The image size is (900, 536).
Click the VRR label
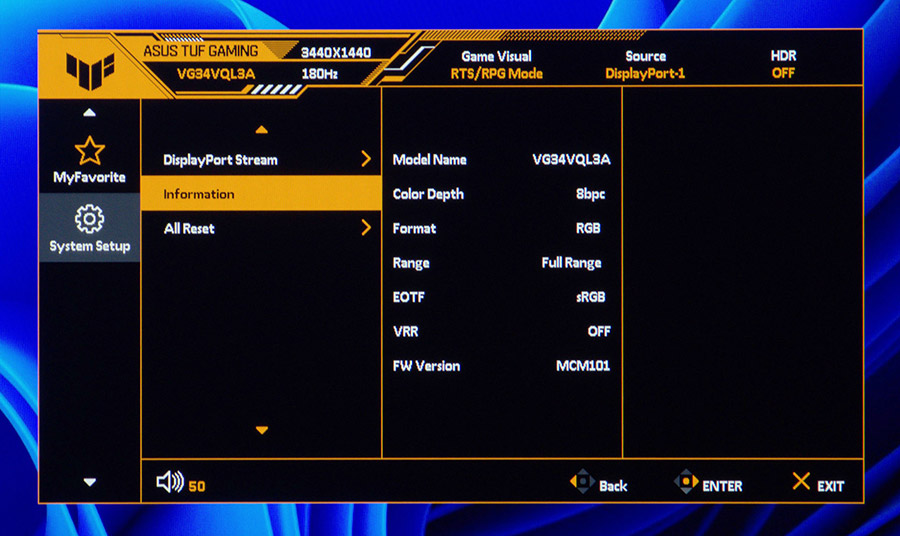(x=406, y=331)
